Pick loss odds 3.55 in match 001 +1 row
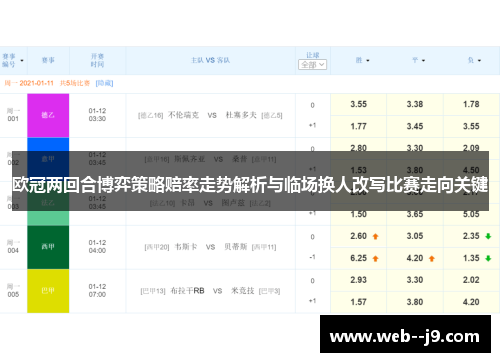This screenshot has height=362, width=500. point(471,126)
